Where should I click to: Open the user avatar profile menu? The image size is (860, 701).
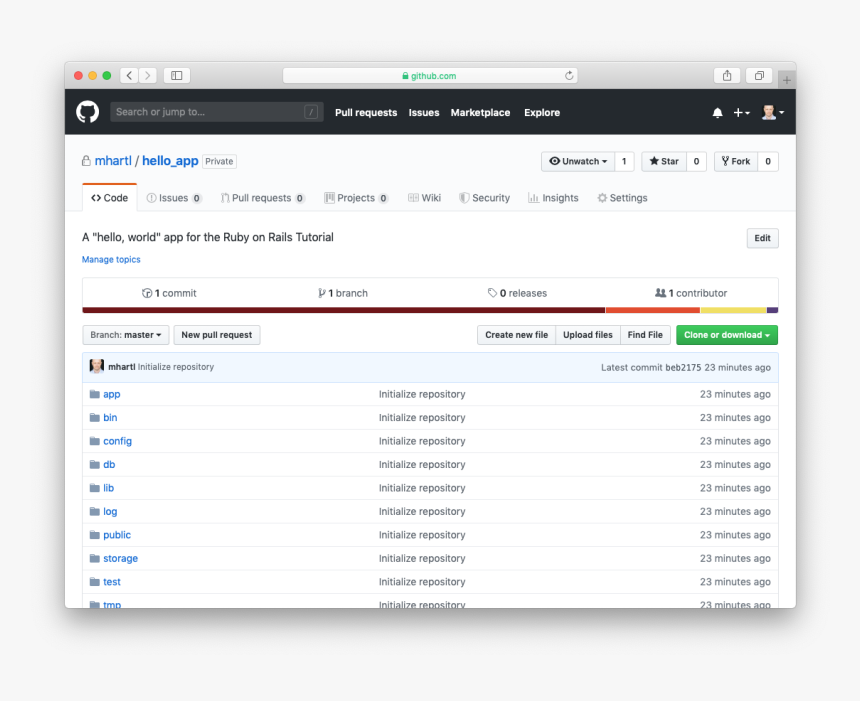(x=773, y=112)
